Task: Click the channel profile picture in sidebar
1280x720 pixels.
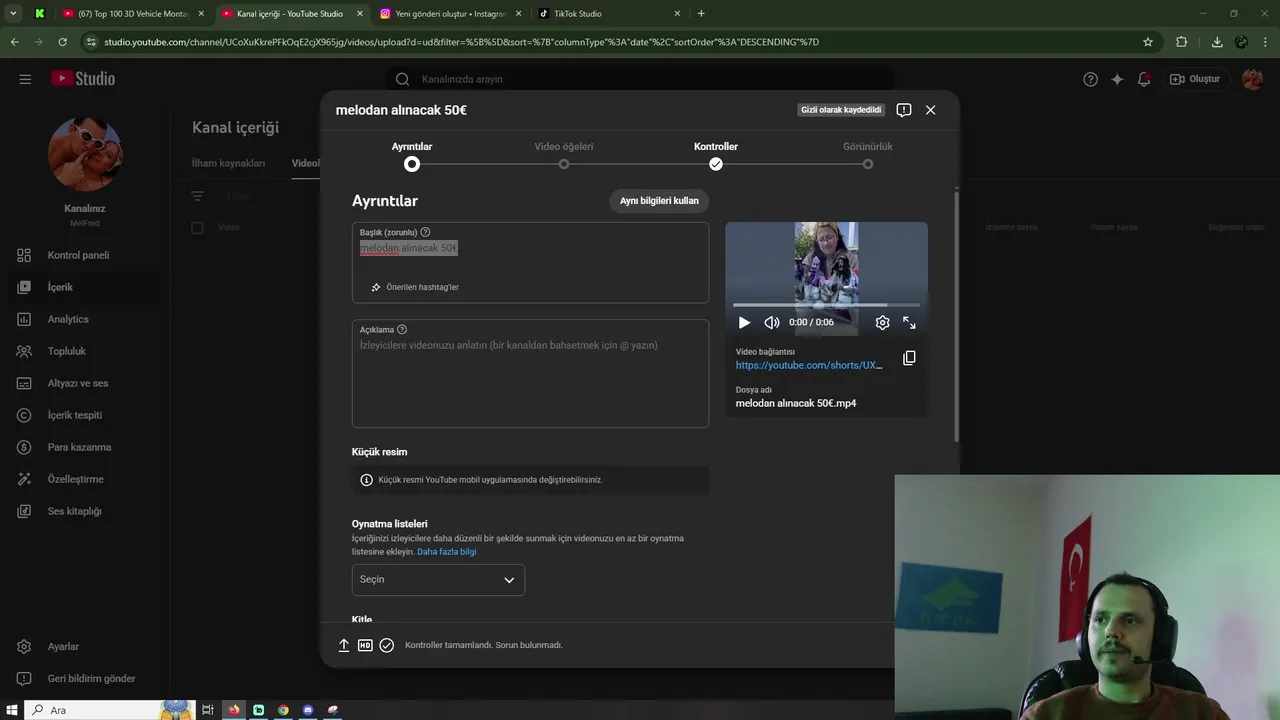Action: pyautogui.click(x=86, y=153)
